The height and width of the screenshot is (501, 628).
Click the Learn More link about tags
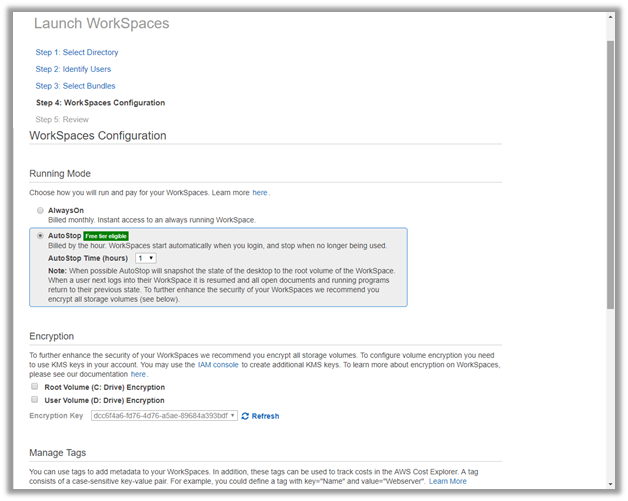448,481
